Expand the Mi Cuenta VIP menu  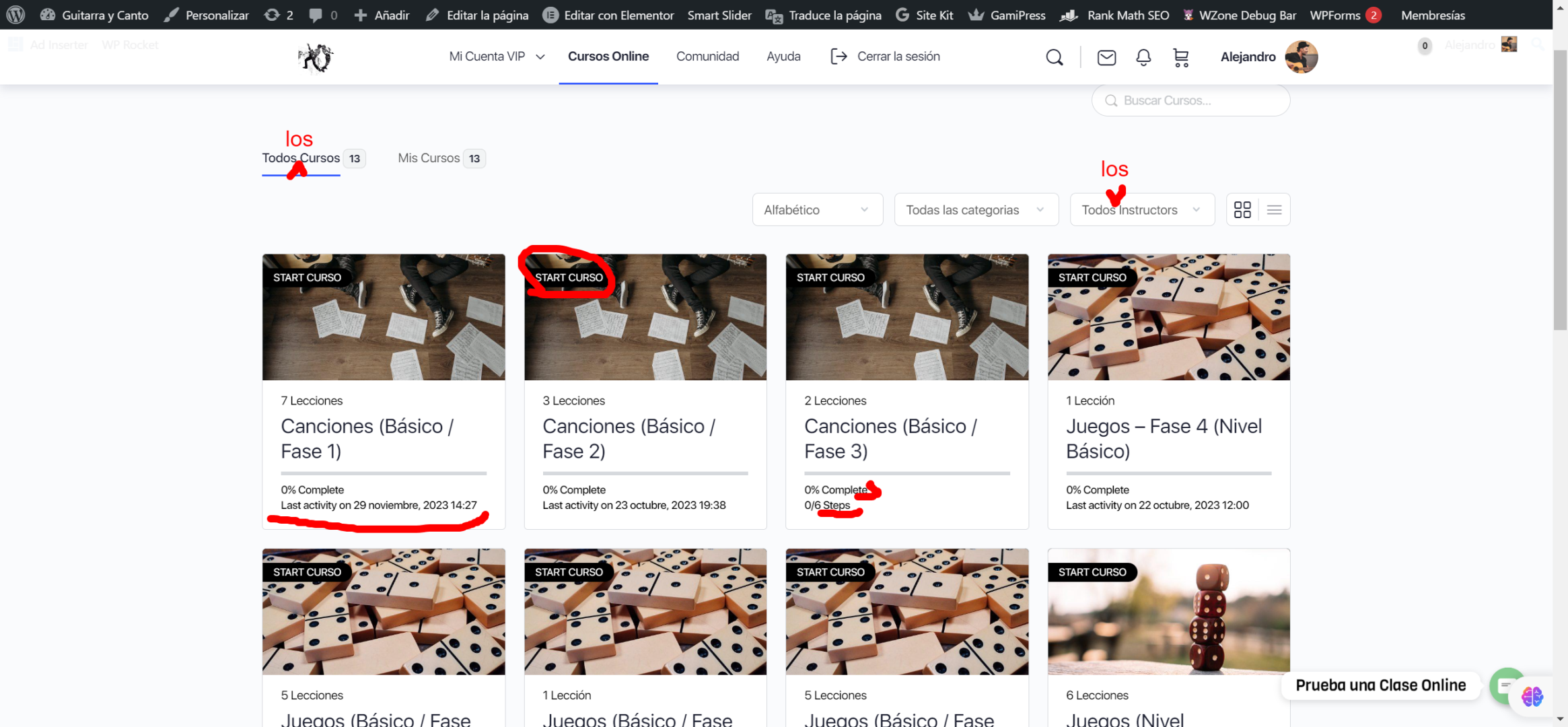pyautogui.click(x=497, y=57)
